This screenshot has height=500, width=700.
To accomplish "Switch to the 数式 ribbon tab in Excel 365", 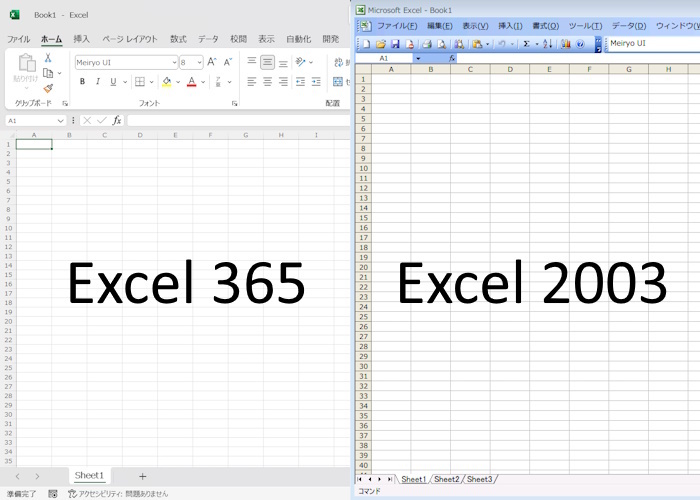I will [x=178, y=39].
